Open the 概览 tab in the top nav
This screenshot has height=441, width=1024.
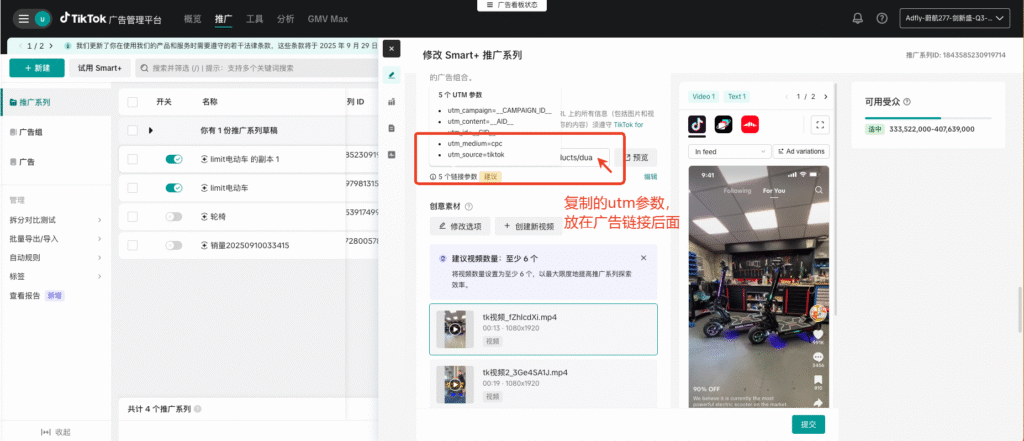[x=193, y=19]
